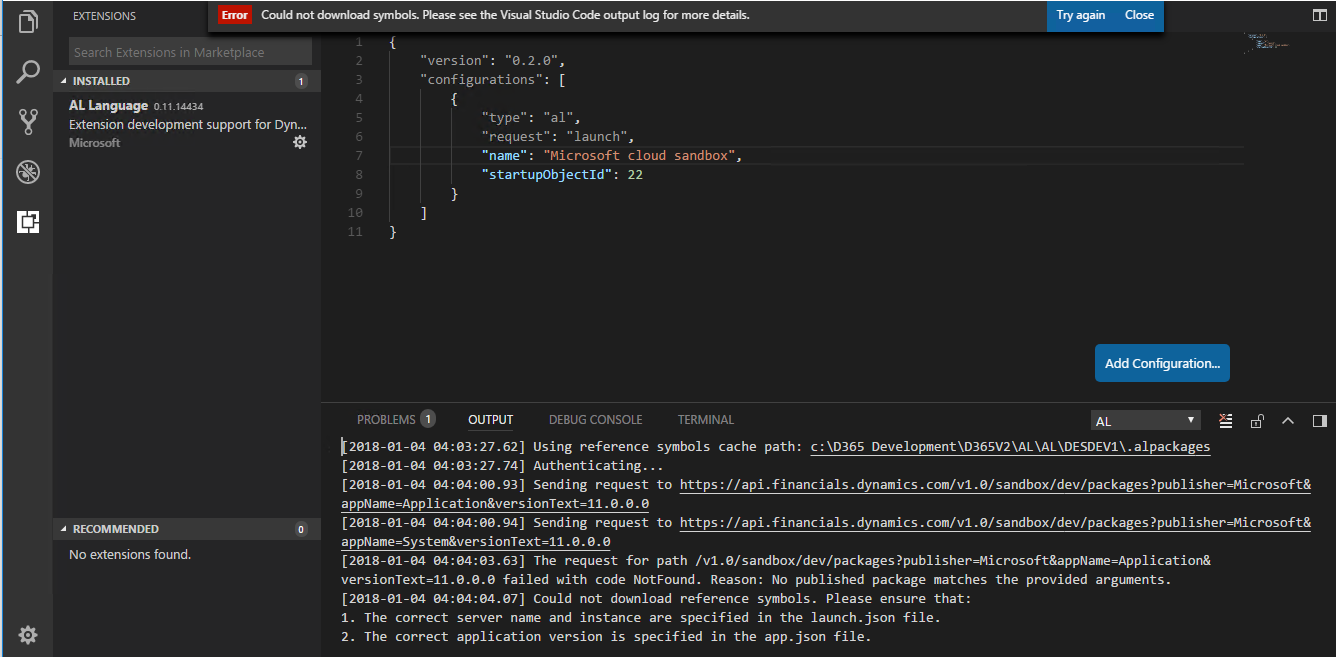Click Try again in the error notification
1336x657 pixels.
[1081, 15]
